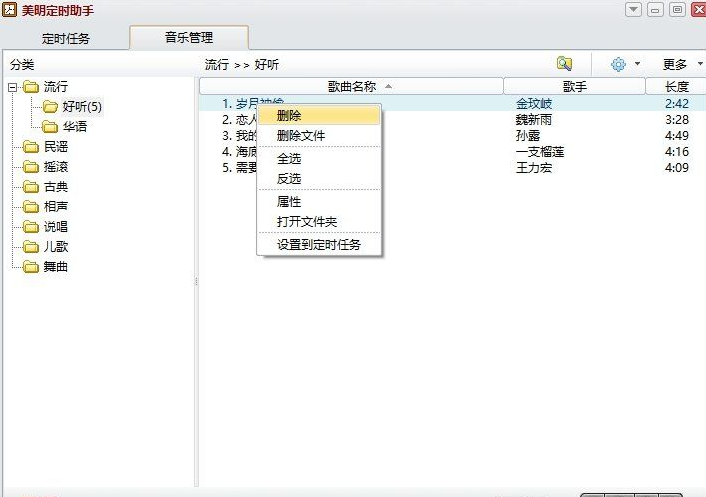Click 设置到定时任务 in the context menu
This screenshot has width=706, height=497.
click(319, 244)
